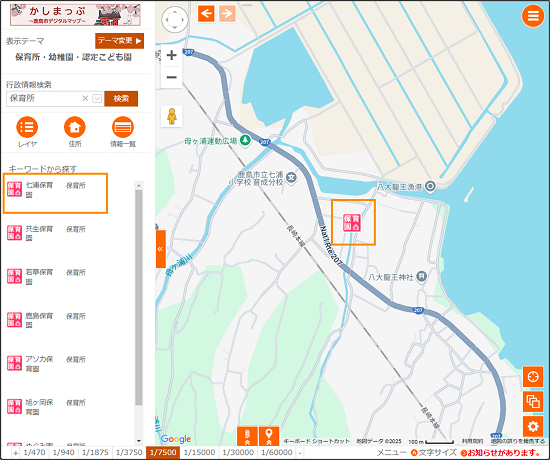Go forward with the right arrow button
The height and width of the screenshot is (460, 550).
click(x=227, y=14)
